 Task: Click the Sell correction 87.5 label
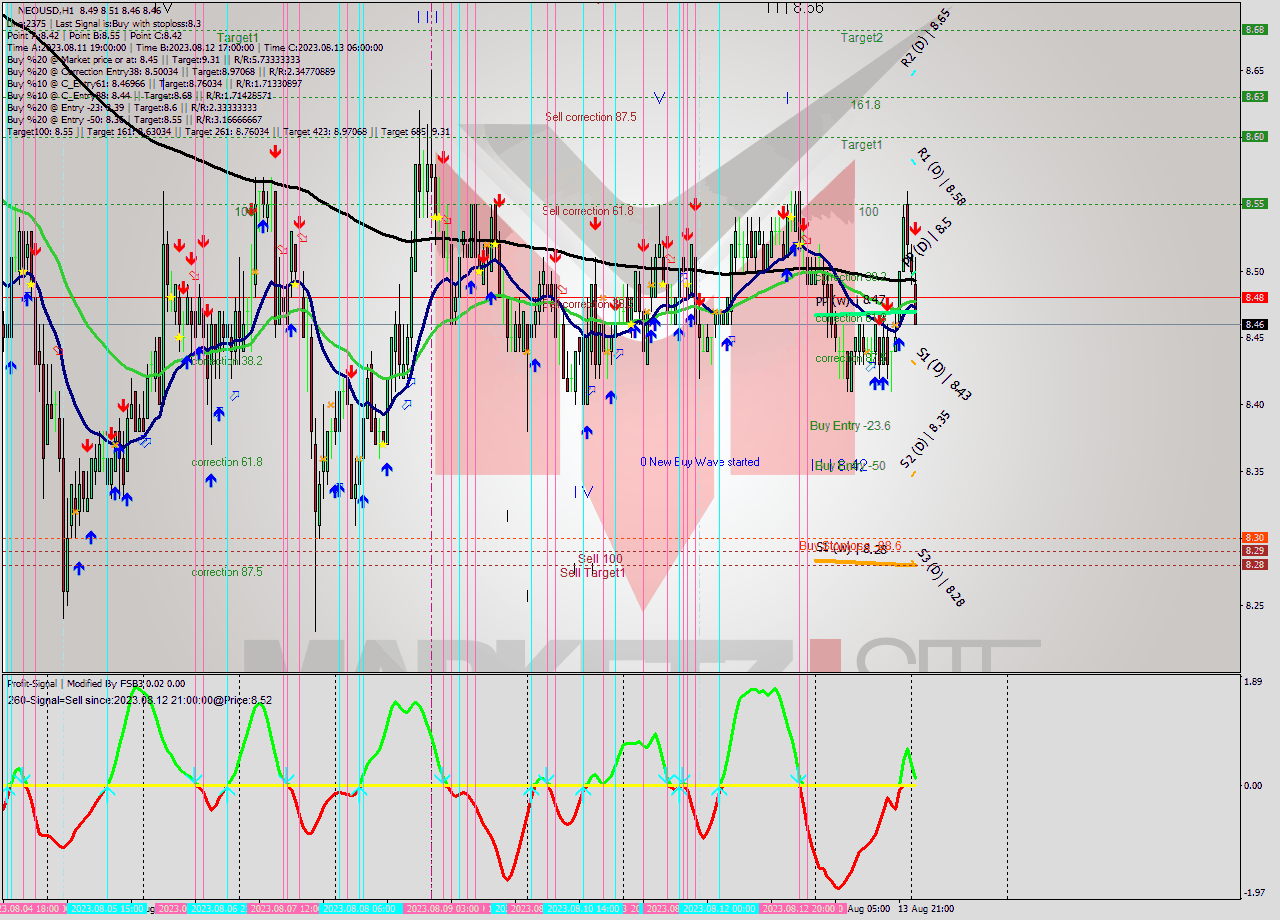(x=590, y=117)
